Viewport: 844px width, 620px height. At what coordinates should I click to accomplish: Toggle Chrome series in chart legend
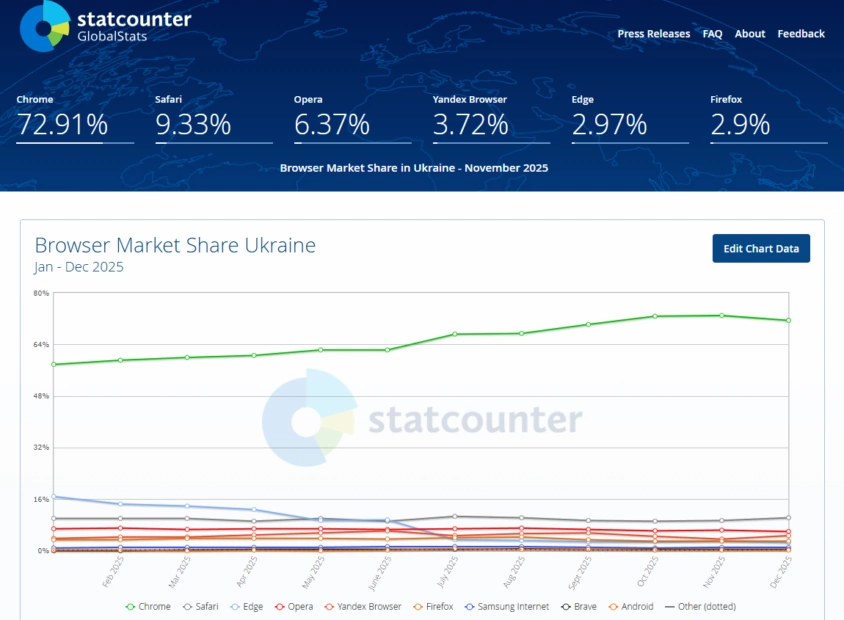click(148, 607)
